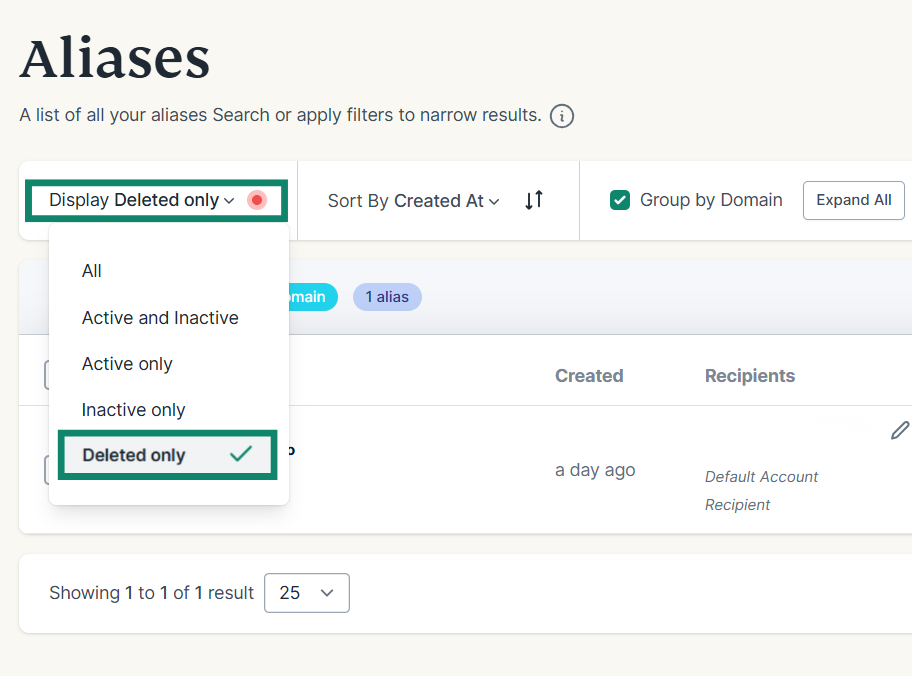
Task: Click the Recipients column header
Action: tap(750, 376)
